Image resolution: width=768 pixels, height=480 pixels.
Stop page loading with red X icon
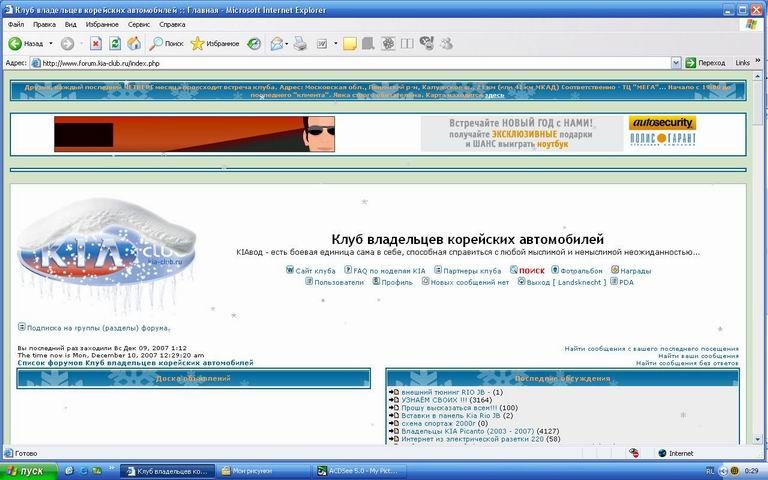95,44
